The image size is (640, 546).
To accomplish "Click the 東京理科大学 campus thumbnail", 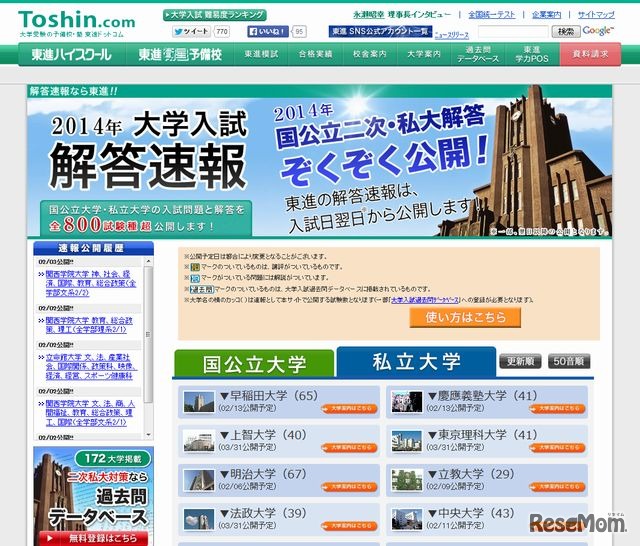I will tap(407, 441).
